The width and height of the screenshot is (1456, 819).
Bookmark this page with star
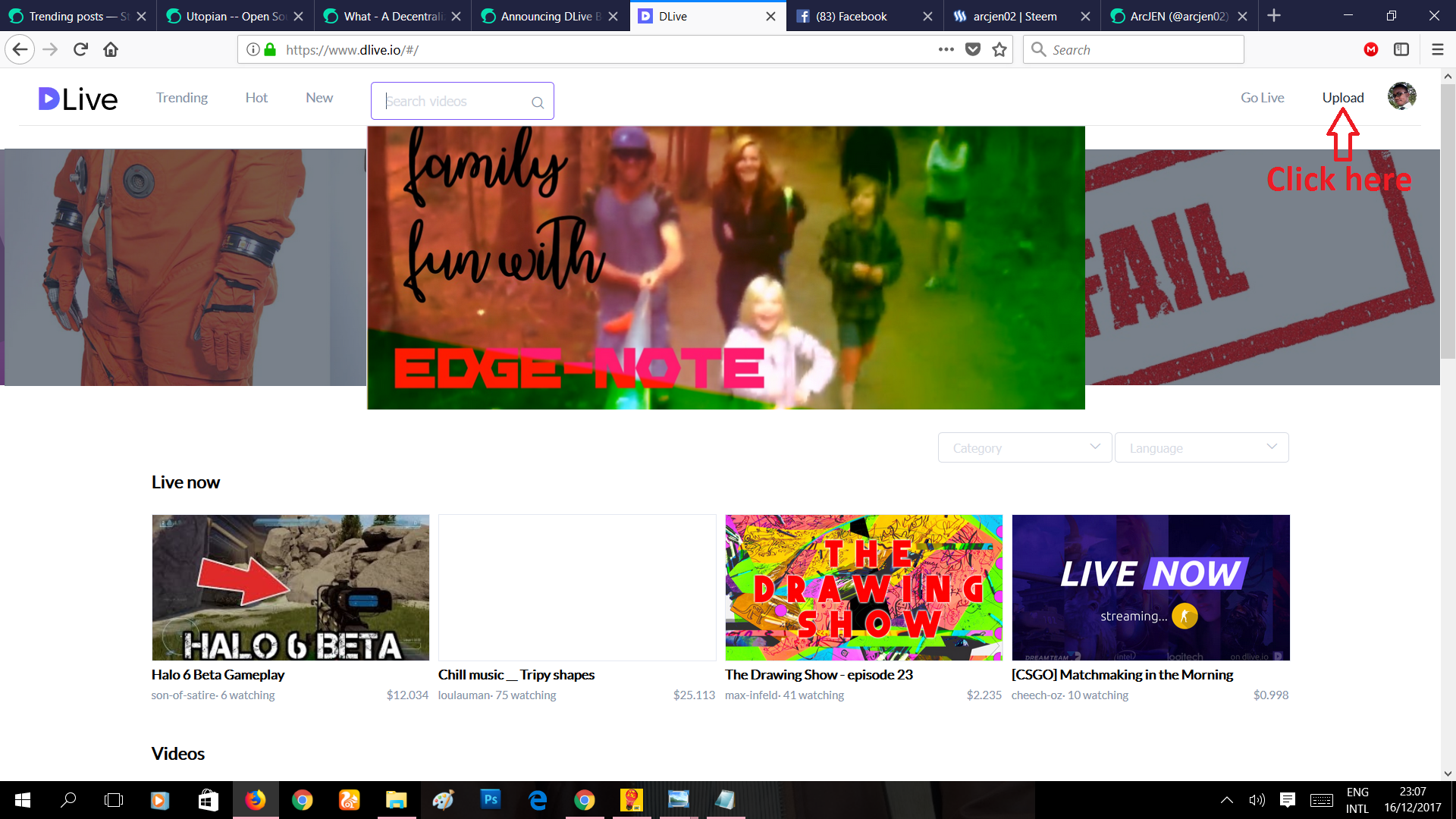[999, 49]
